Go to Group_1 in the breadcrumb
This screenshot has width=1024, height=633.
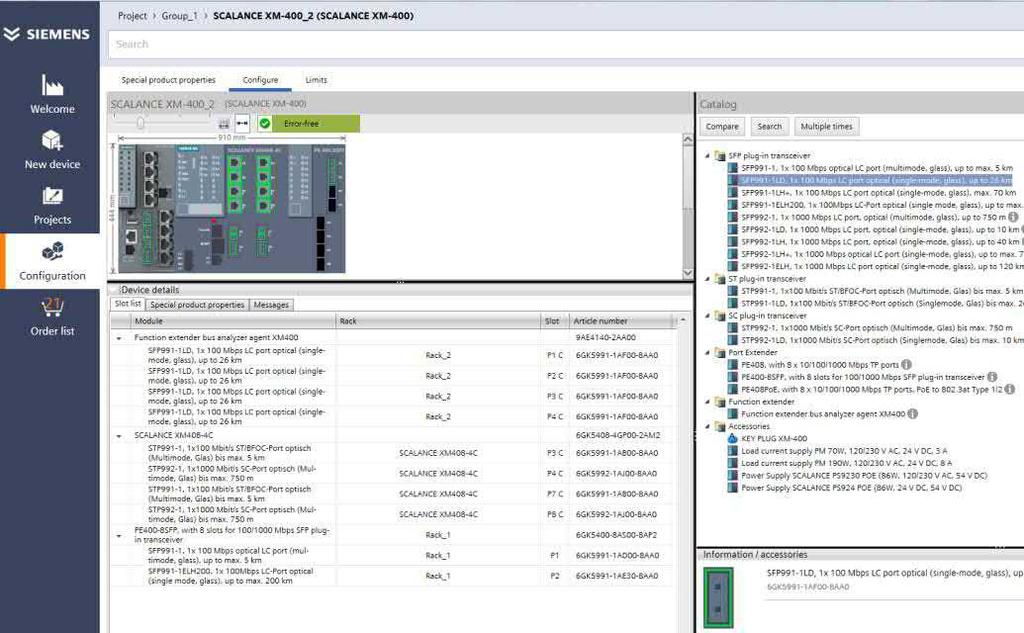pos(179,16)
